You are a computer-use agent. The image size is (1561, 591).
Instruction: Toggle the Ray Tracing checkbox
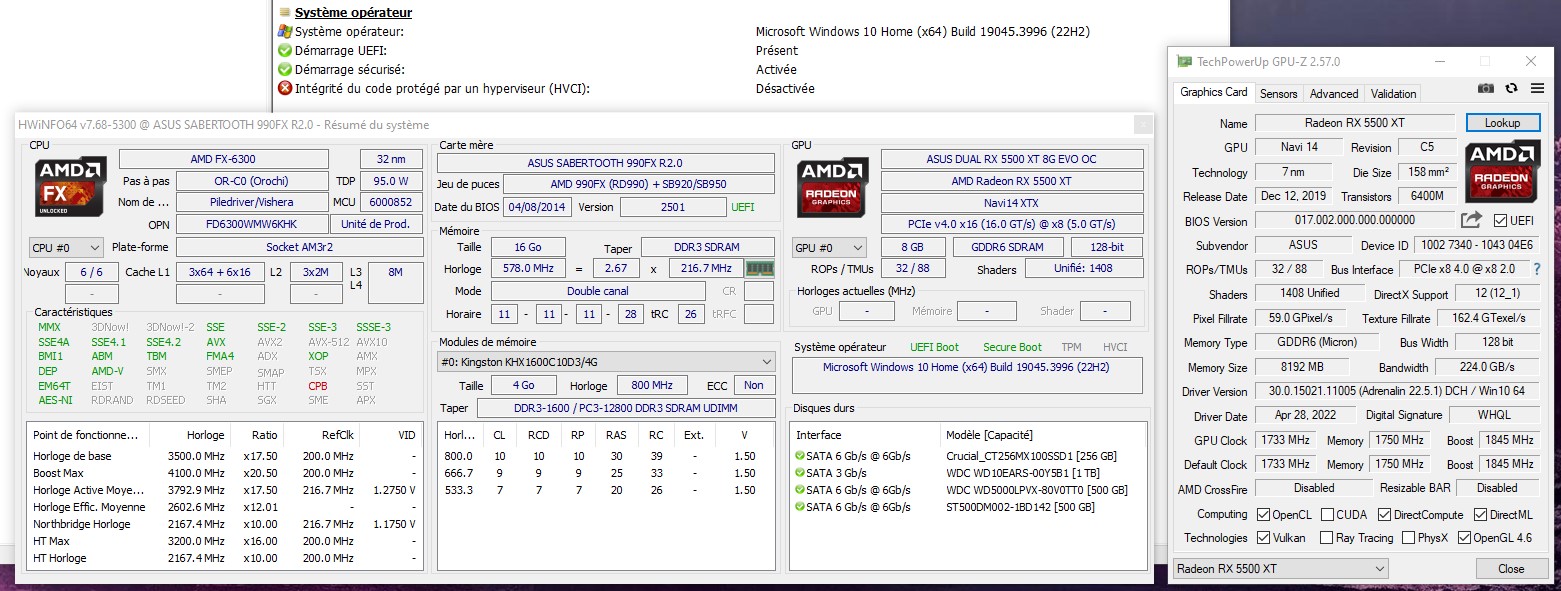click(x=1327, y=538)
